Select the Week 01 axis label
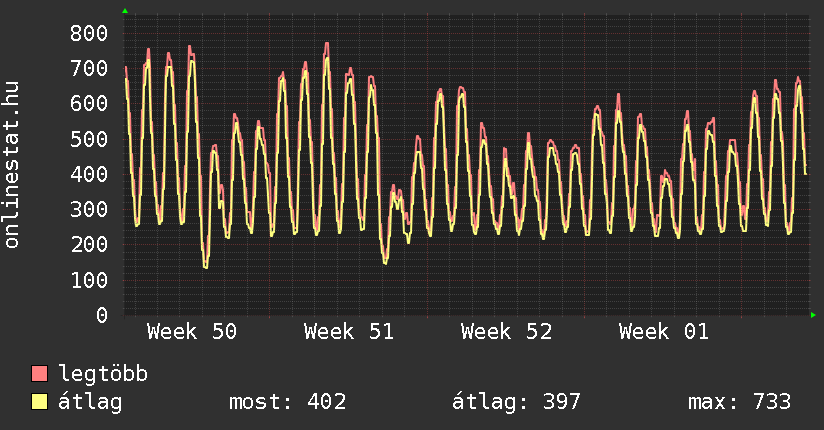The width and height of the screenshot is (824, 430). click(x=663, y=332)
